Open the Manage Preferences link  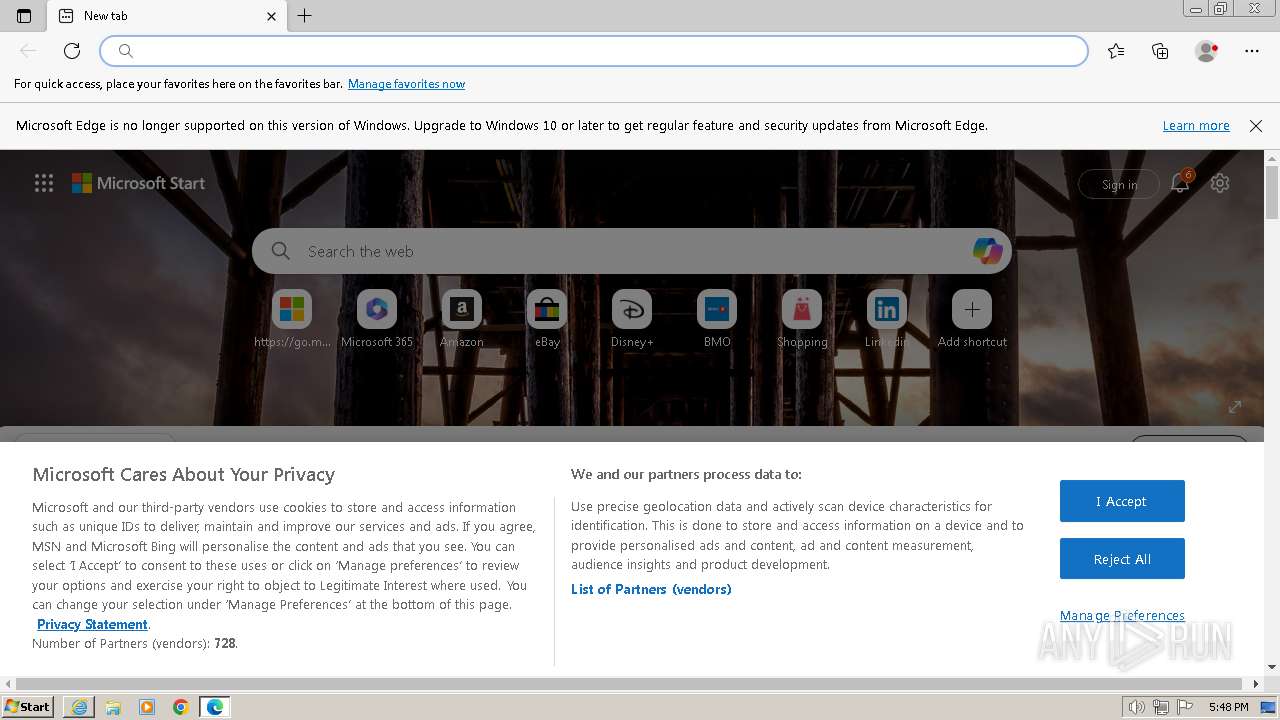pyautogui.click(x=1122, y=615)
